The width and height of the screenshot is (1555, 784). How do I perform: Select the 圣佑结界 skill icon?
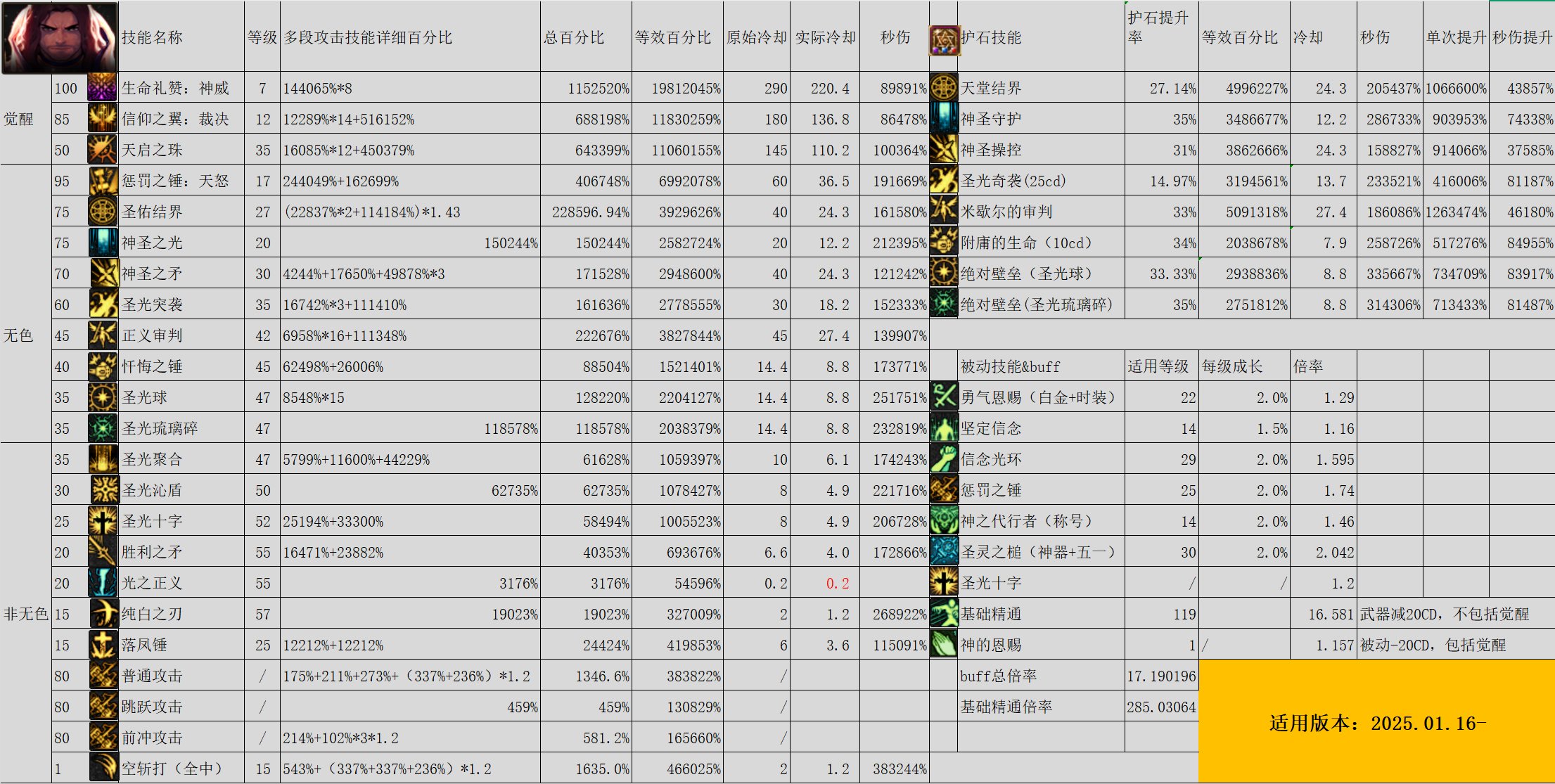tap(103, 212)
